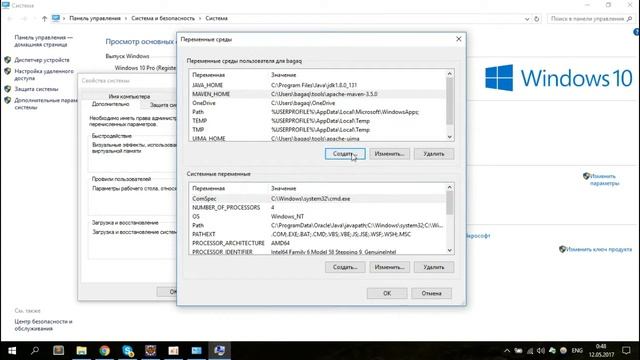Click Панель управления in address breadcrumb
This screenshot has height=360, width=640.
[x=95, y=18]
